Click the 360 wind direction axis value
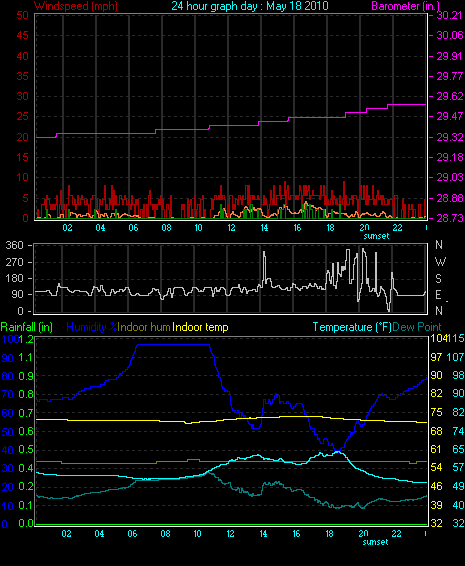465x566 pixels. coord(14,245)
